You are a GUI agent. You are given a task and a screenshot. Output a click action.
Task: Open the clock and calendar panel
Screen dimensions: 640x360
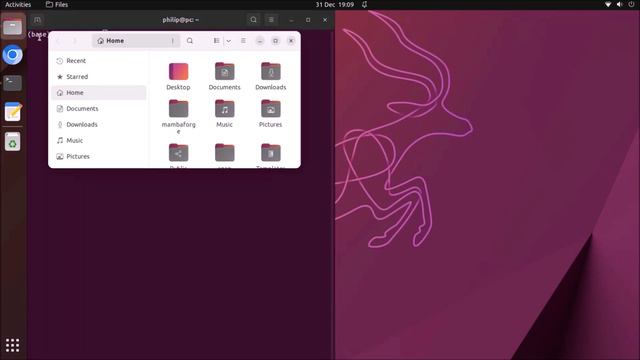click(335, 4)
